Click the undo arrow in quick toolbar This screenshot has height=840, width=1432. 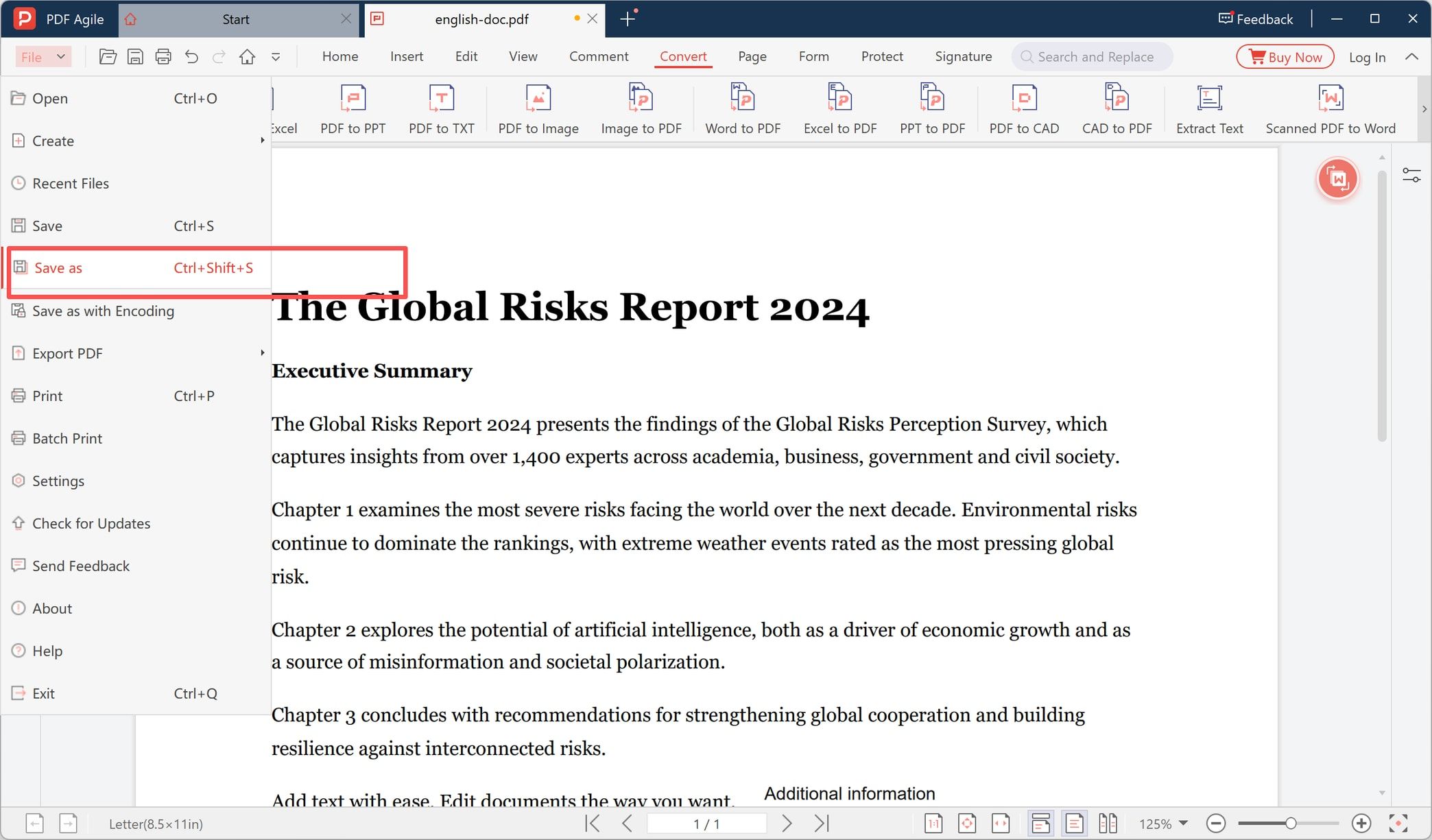coord(191,57)
